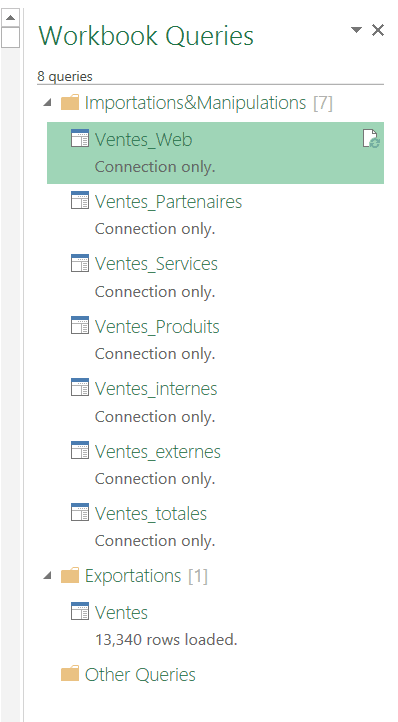
Task: Select the Ventes_Services query
Action: point(215,277)
